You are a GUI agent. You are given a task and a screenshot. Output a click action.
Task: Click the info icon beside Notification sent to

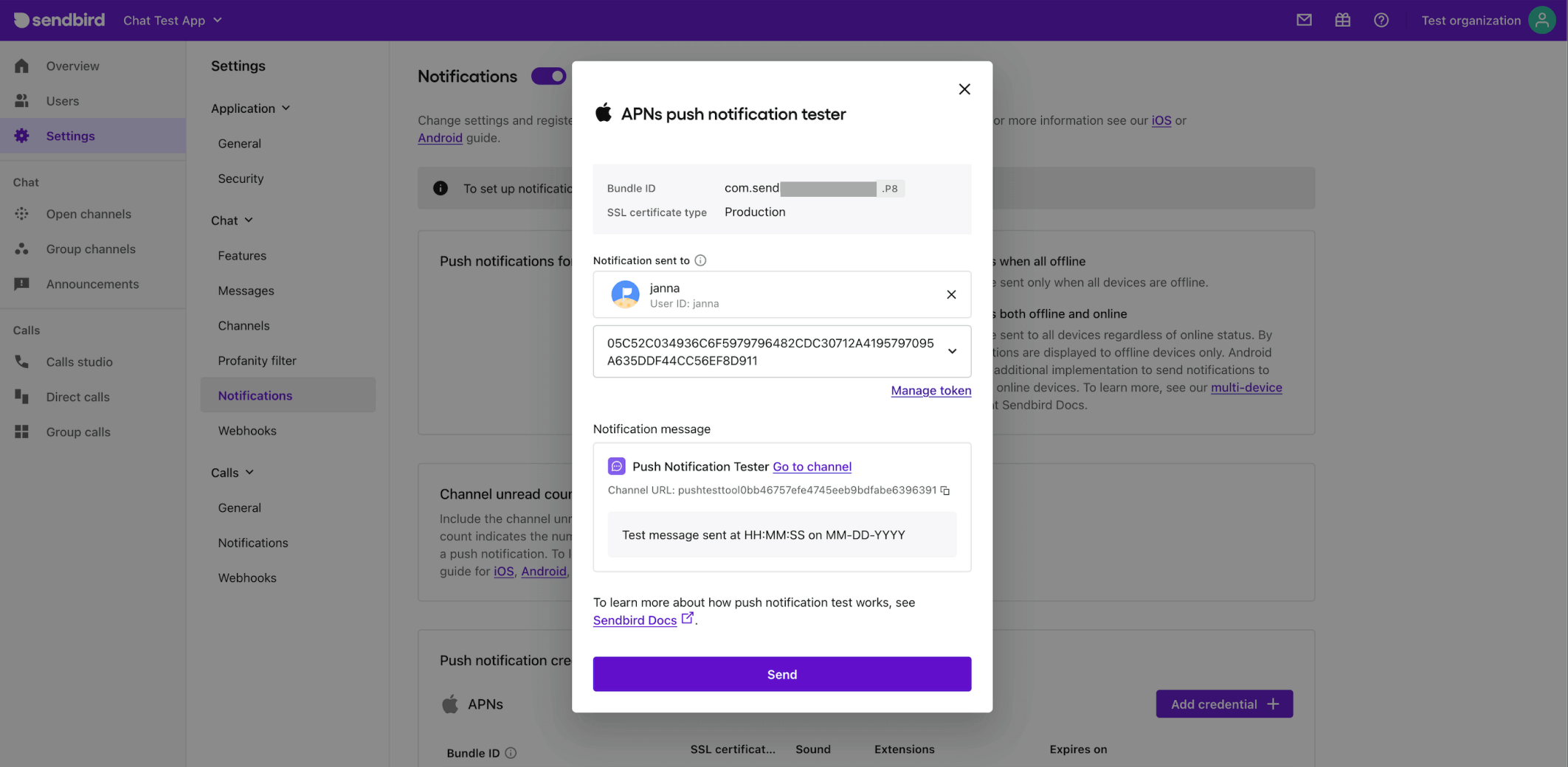click(700, 260)
